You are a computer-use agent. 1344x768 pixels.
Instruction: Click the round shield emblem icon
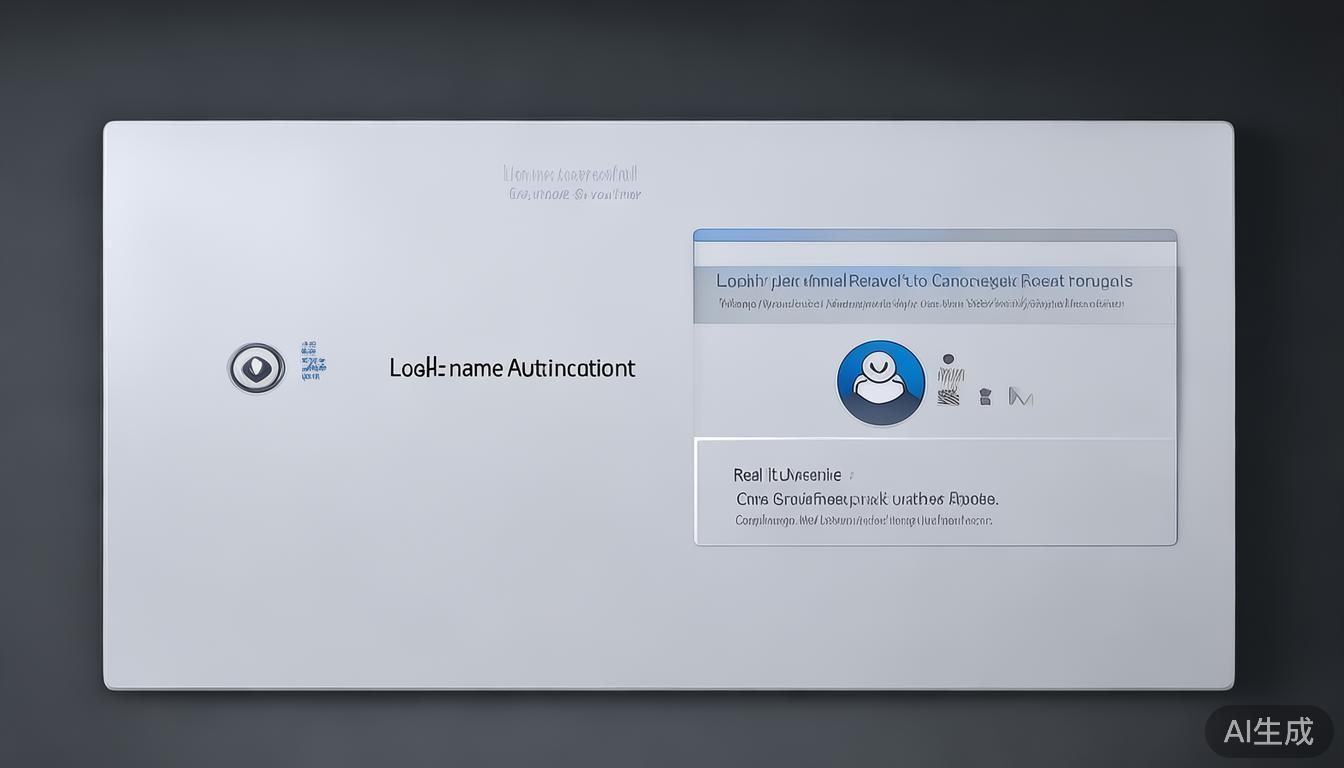tap(256, 368)
